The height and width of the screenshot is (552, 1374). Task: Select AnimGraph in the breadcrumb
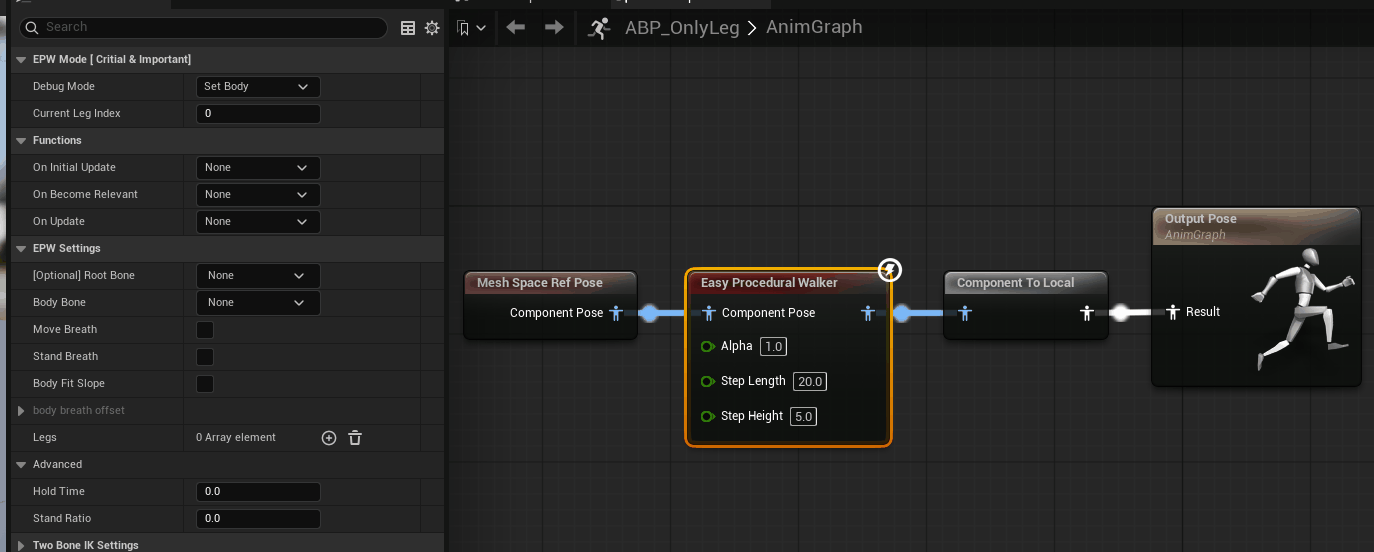tap(814, 27)
